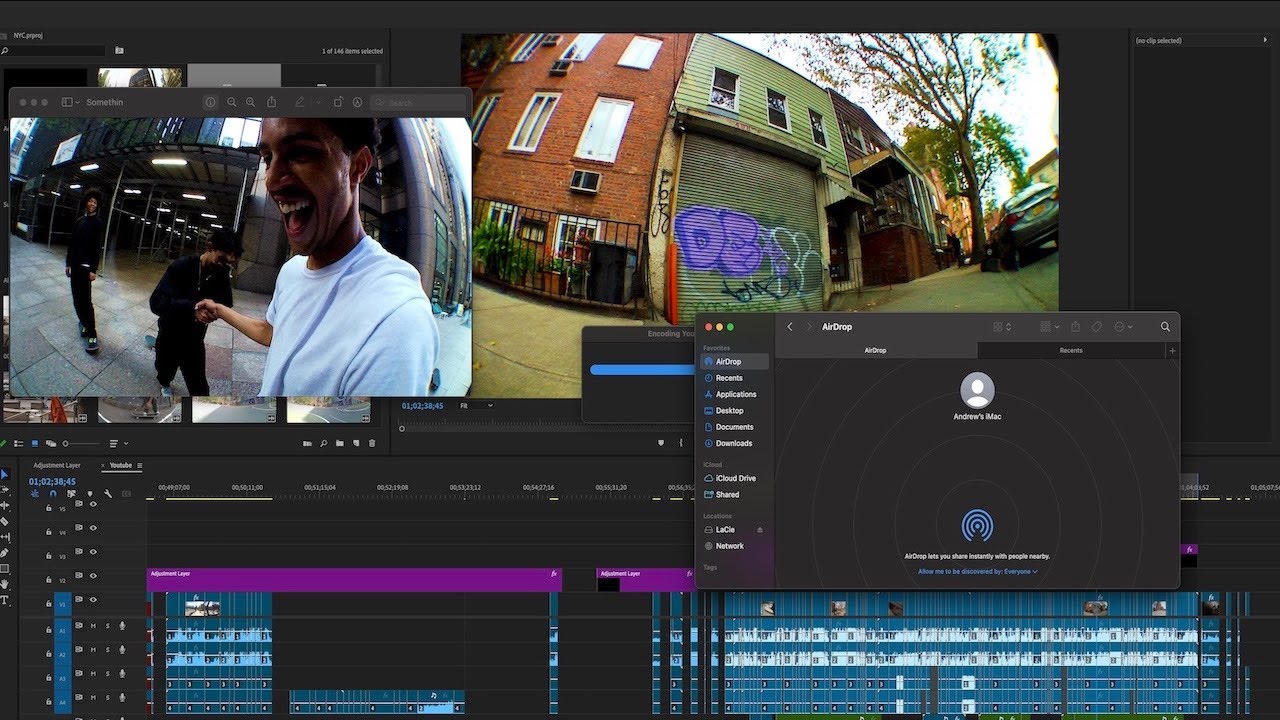Click Find icon in project panel footer
Image resolution: width=1280 pixels, height=720 pixels.
324,443
